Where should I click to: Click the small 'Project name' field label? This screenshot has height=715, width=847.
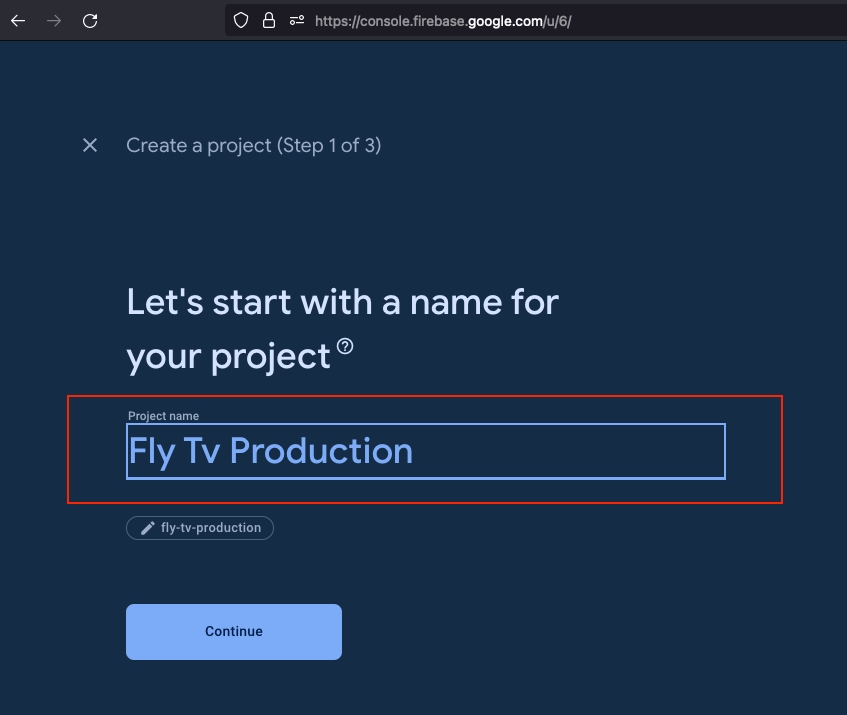[163, 416]
